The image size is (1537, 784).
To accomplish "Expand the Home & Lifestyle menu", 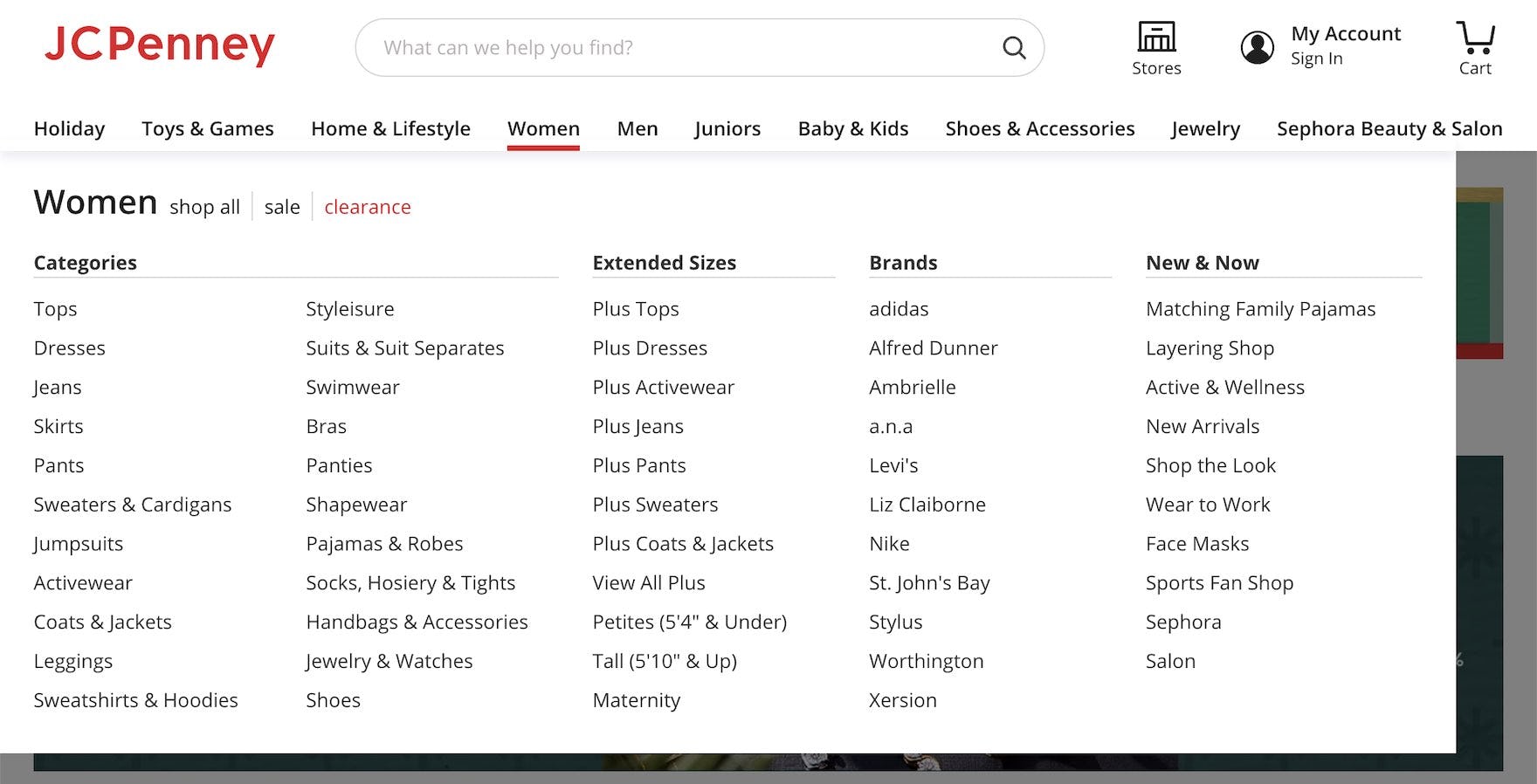I will [x=390, y=128].
